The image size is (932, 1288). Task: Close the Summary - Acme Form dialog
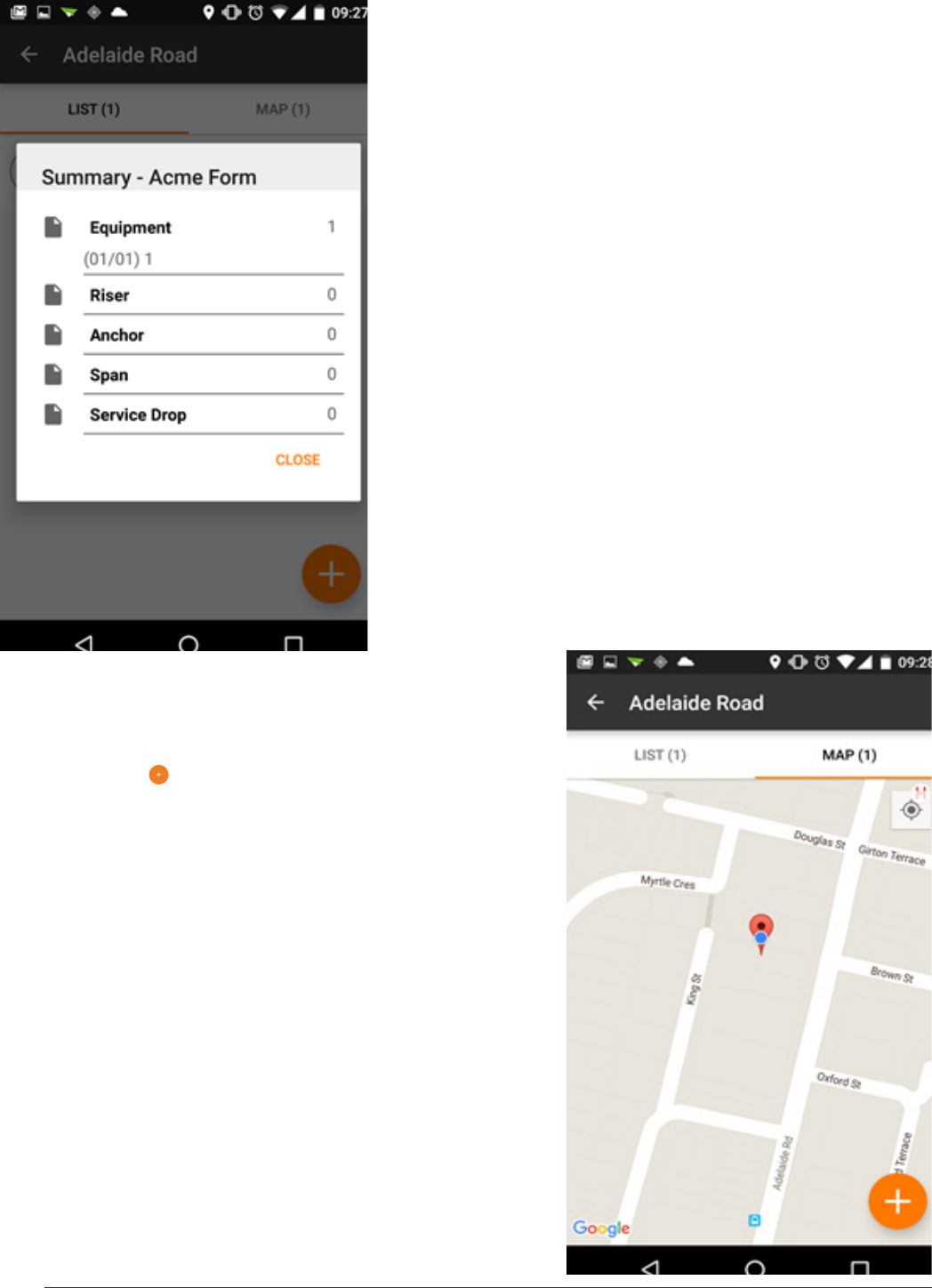point(297,460)
